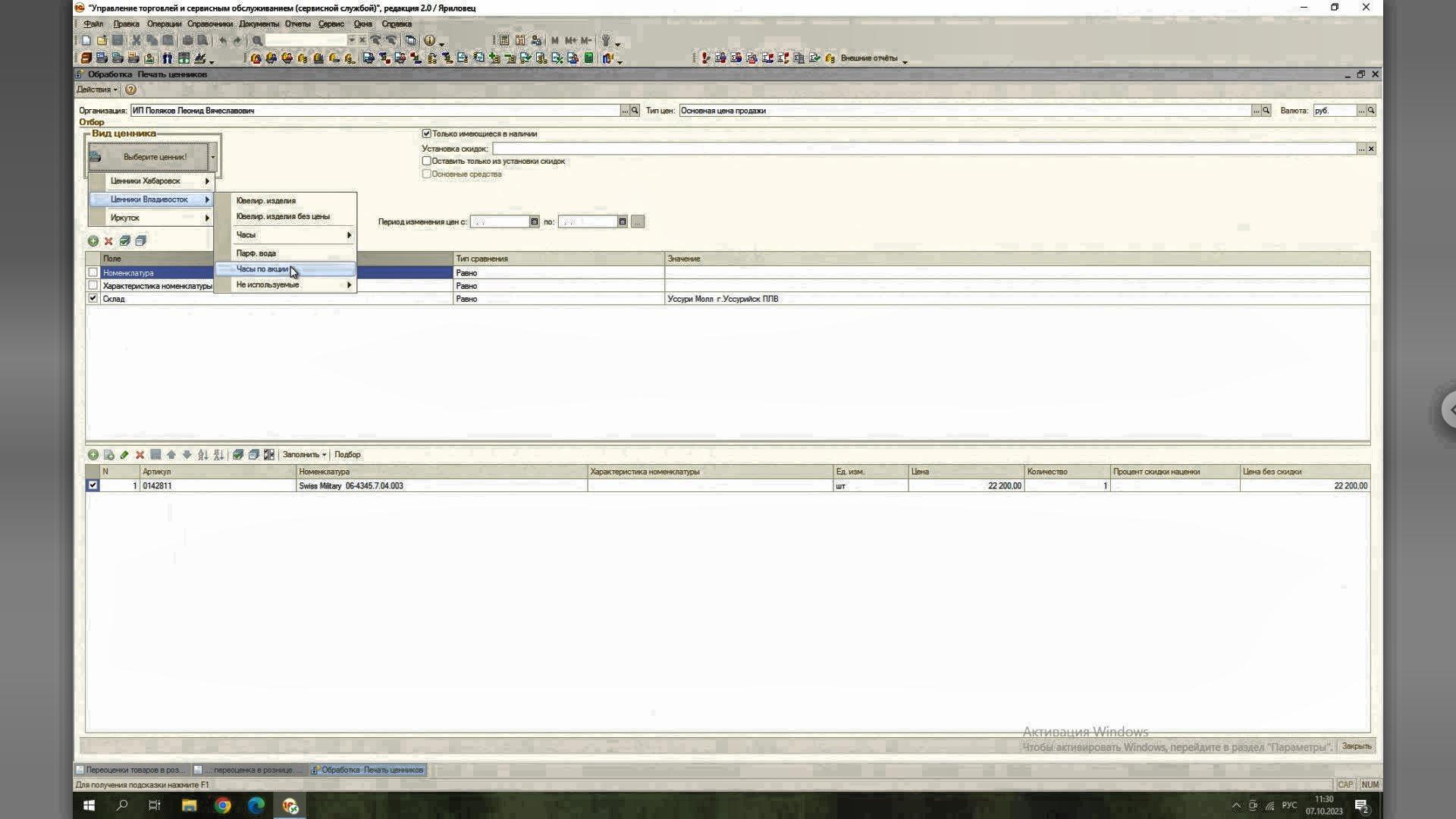Clear the Установка скидок field with X

(x=1371, y=149)
